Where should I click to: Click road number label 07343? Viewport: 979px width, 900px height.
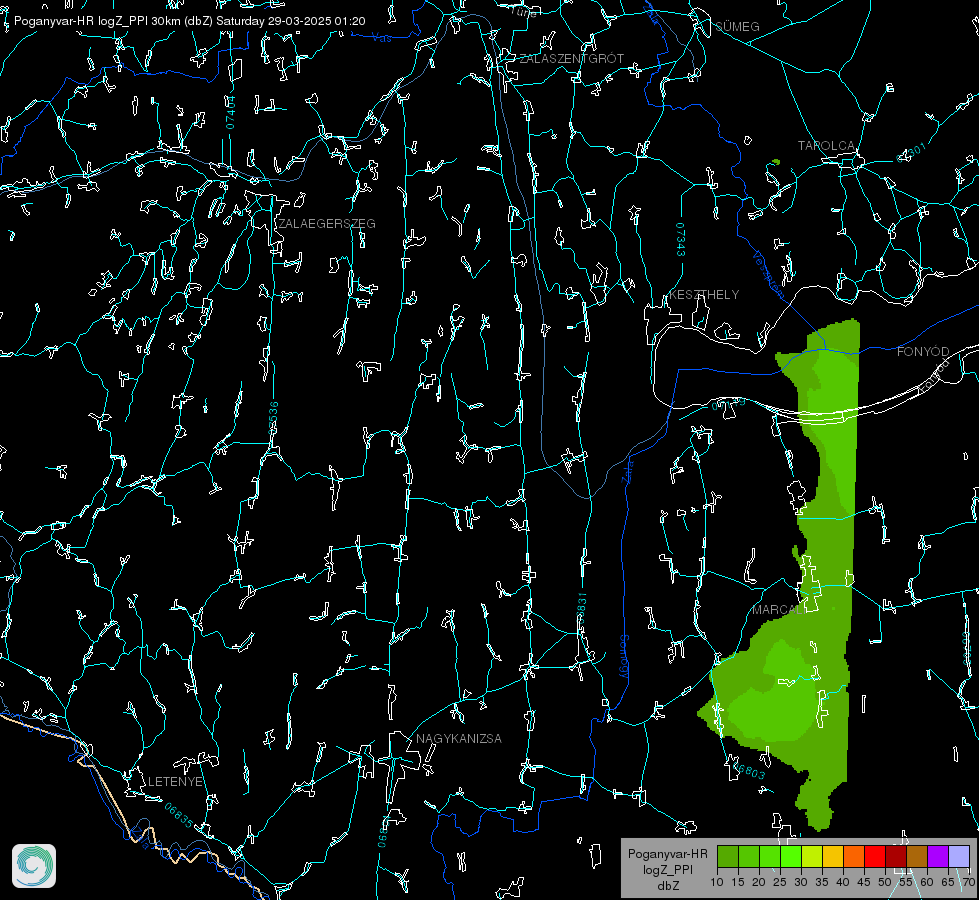click(681, 240)
